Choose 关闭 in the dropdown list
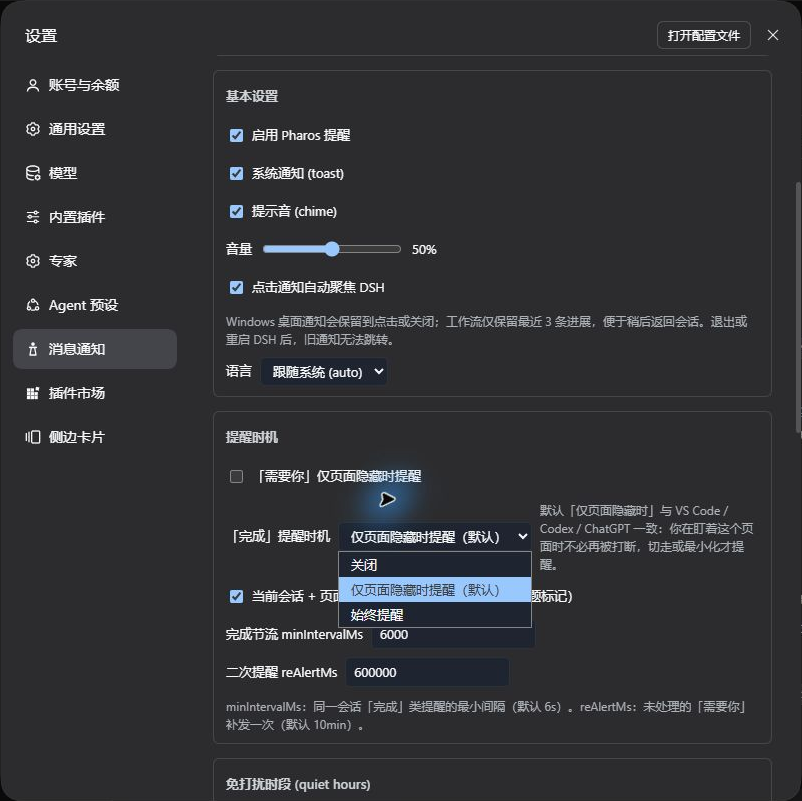802x801 pixels. [x=435, y=565]
